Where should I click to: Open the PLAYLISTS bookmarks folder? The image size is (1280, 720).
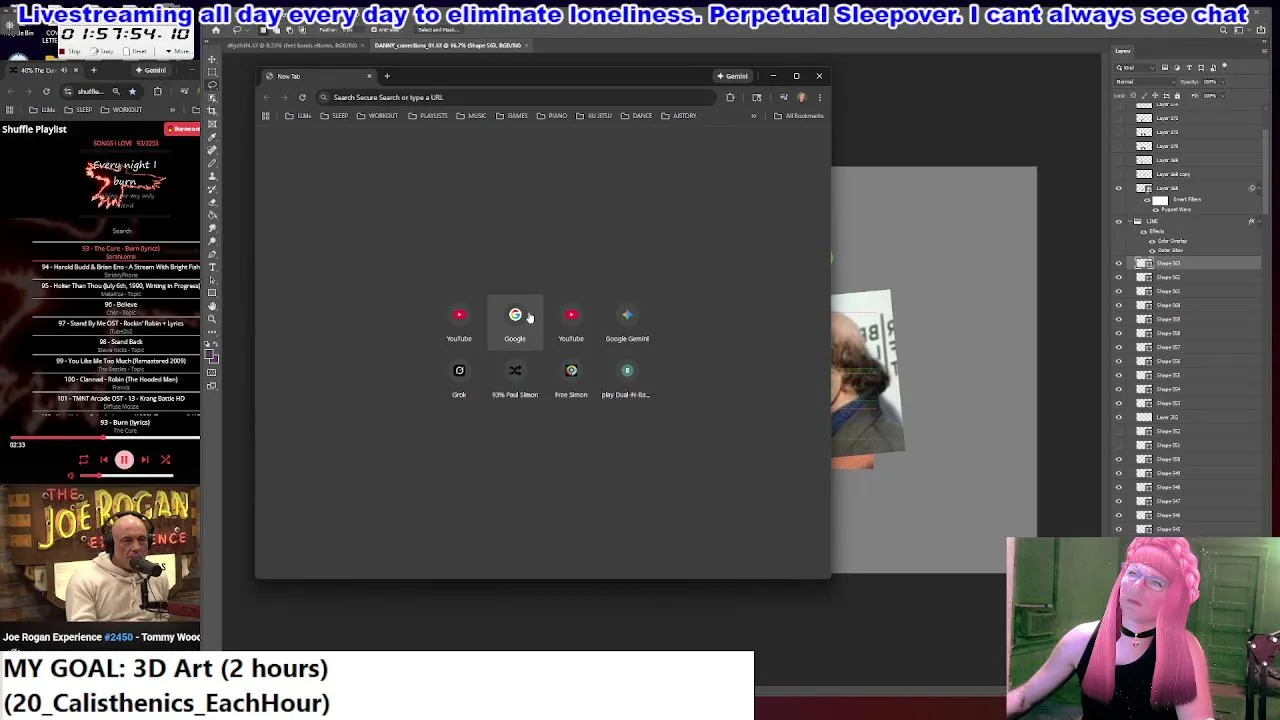[x=428, y=116]
